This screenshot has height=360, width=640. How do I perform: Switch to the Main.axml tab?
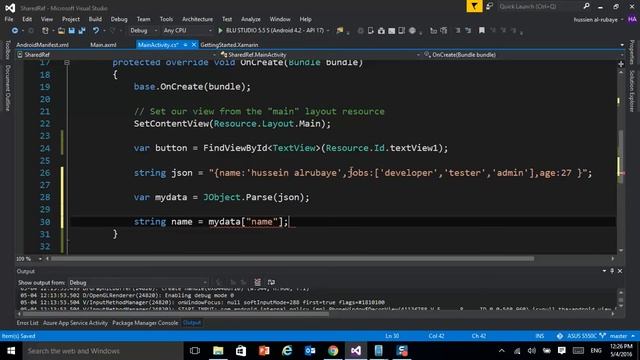tap(103, 45)
